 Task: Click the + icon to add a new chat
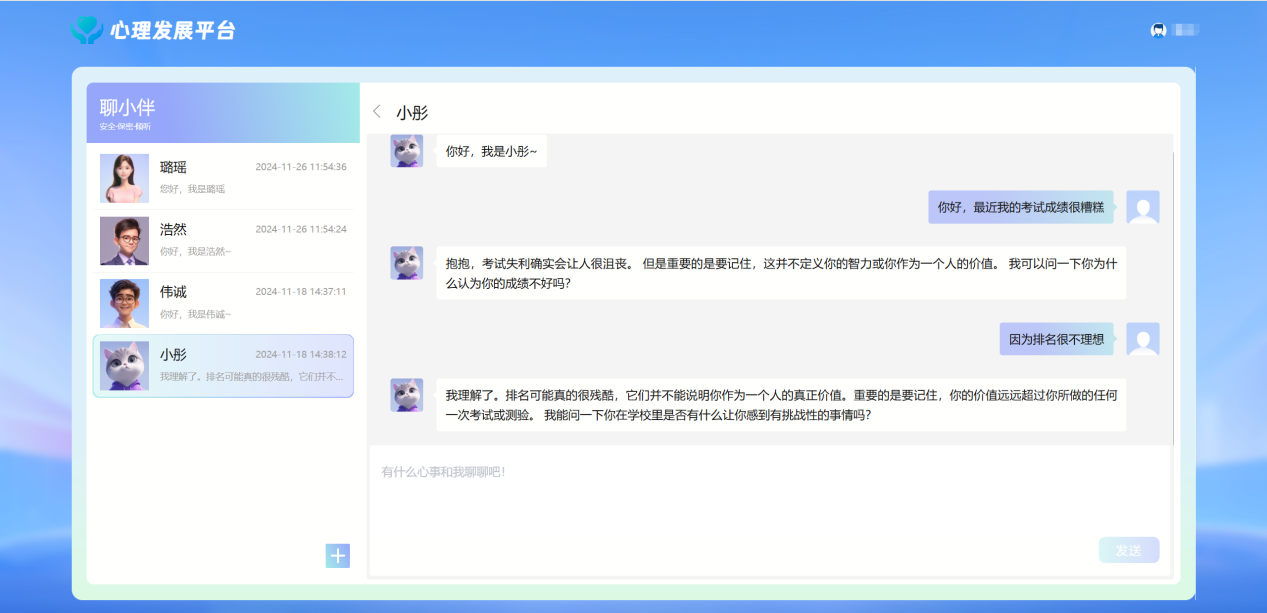[338, 555]
